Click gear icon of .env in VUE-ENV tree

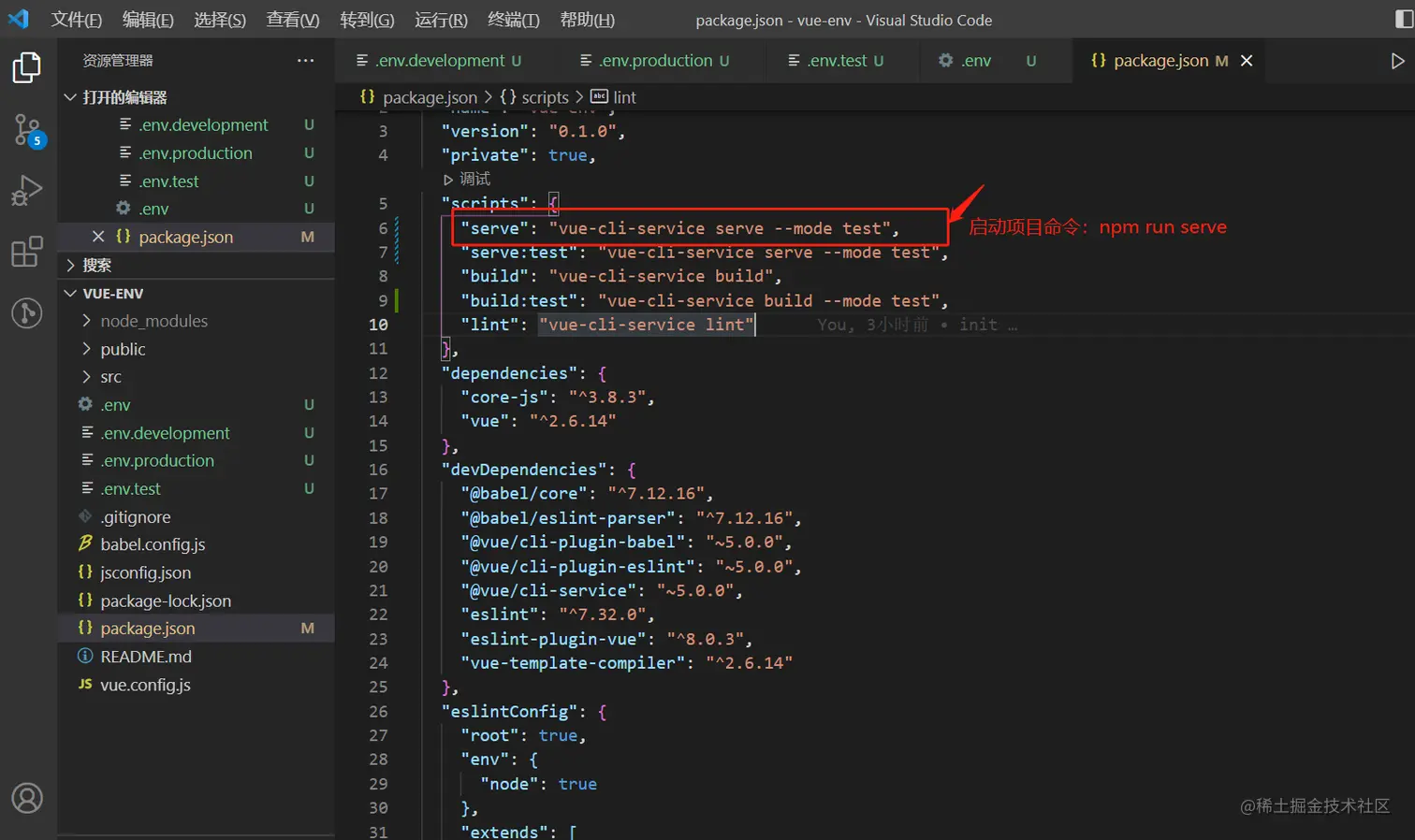pos(85,404)
